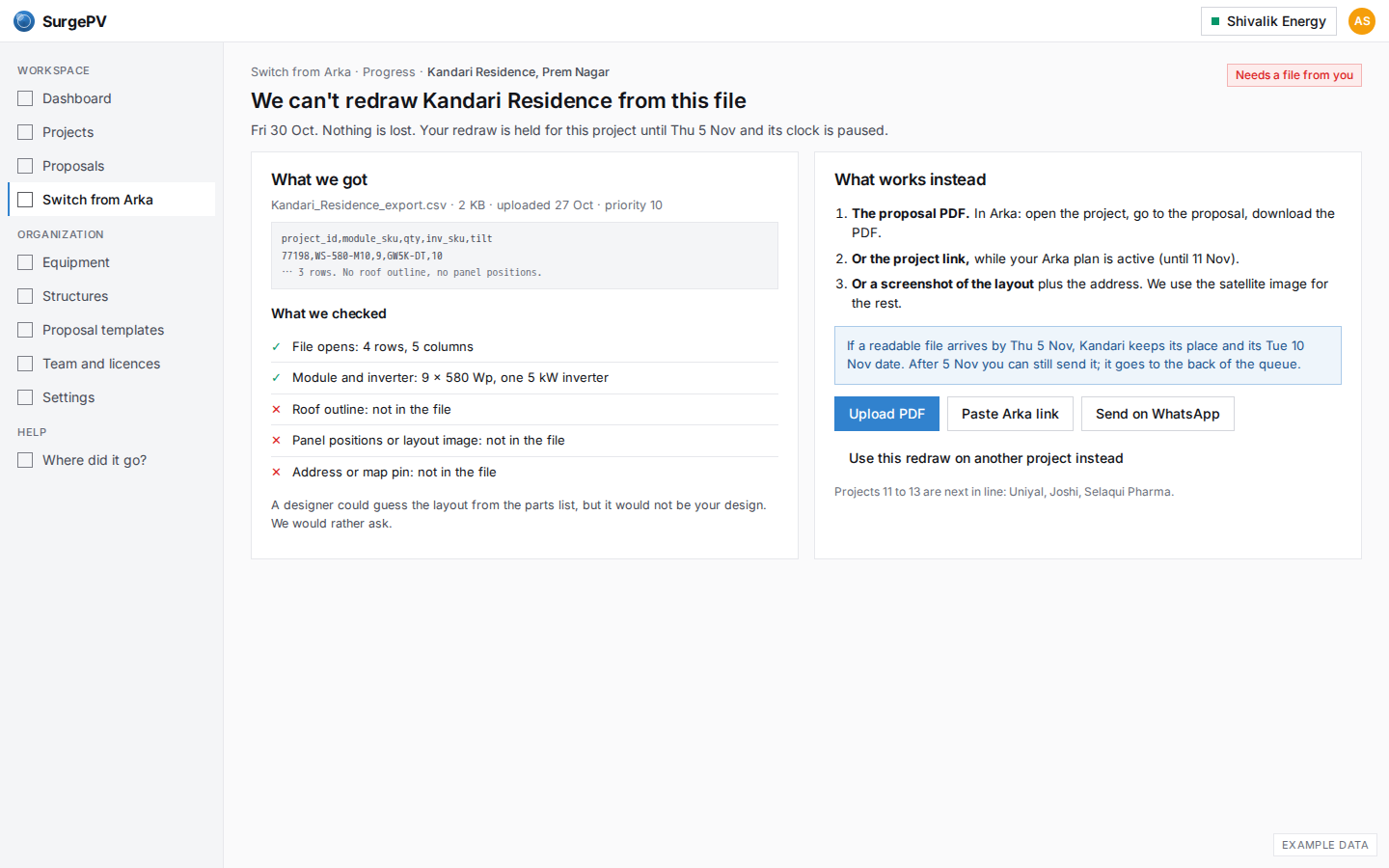Click the Switch from Arka sidebar icon
Viewport: 1389px width, 868px height.
coord(25,200)
